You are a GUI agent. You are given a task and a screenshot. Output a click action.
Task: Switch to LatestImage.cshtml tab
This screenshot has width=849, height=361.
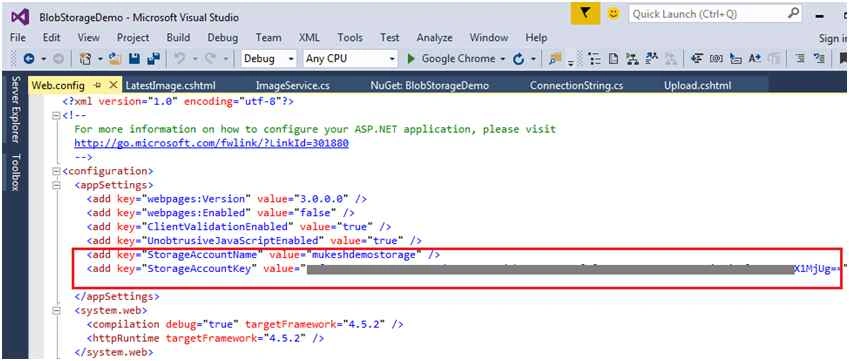[171, 86]
